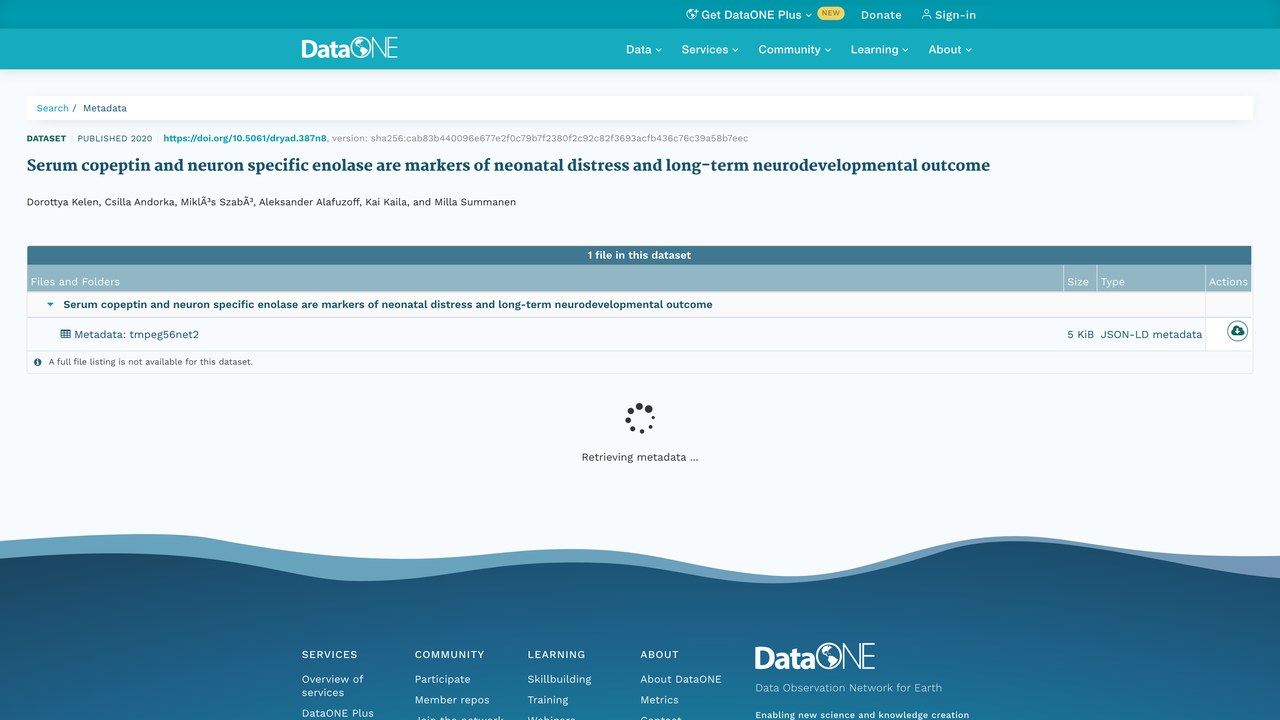Open the Overview of services footer link
Viewport: 1280px width, 720px height.
pos(333,685)
